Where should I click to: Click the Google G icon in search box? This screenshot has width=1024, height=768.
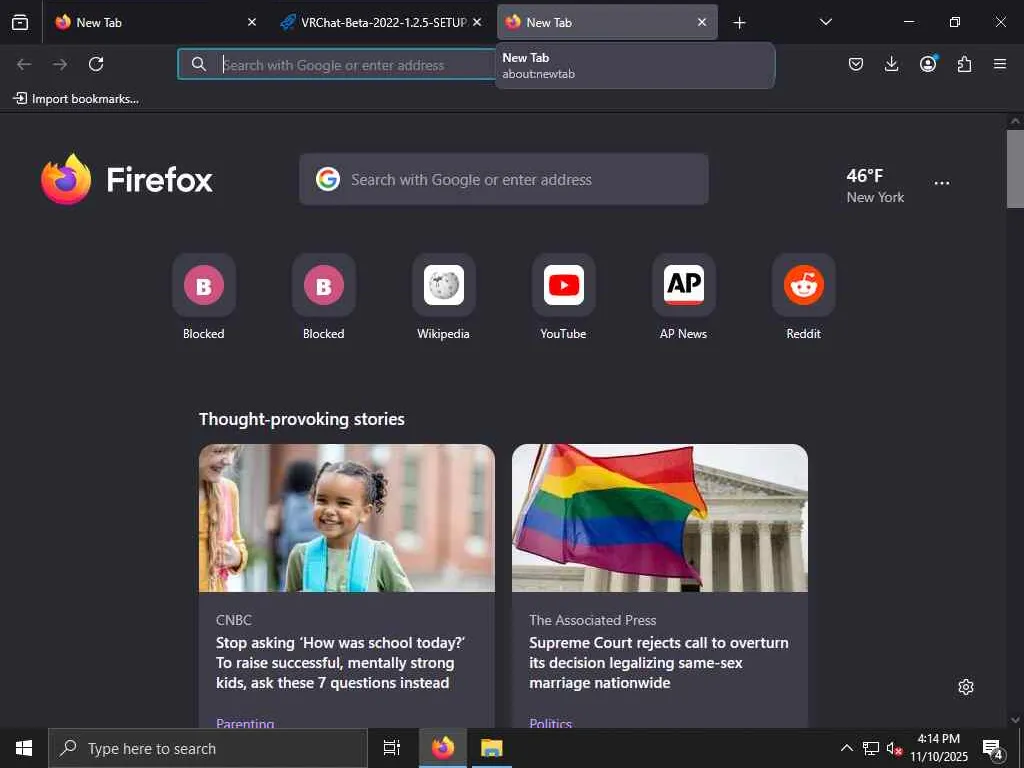tap(328, 179)
